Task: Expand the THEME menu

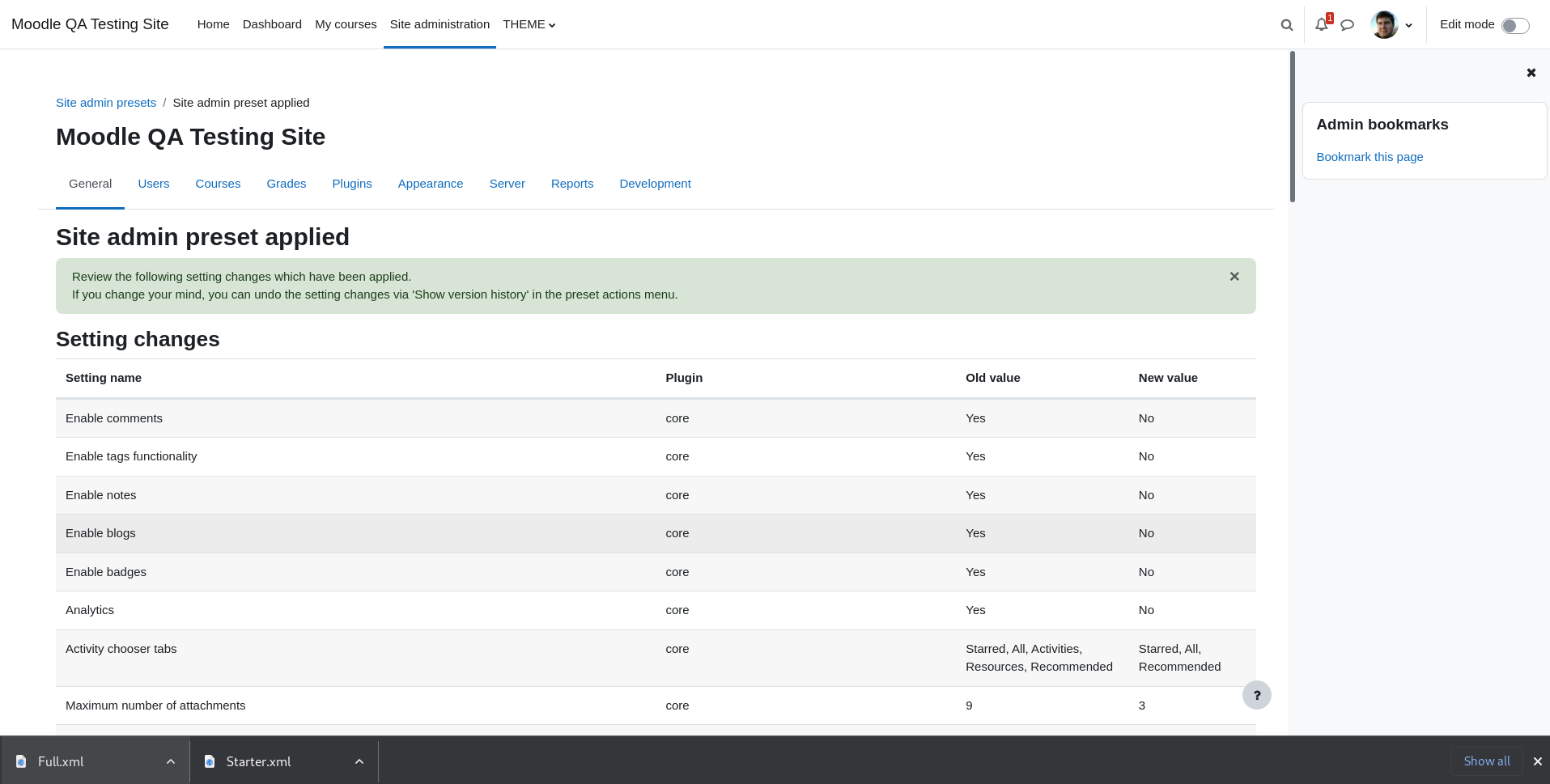Action: point(529,24)
